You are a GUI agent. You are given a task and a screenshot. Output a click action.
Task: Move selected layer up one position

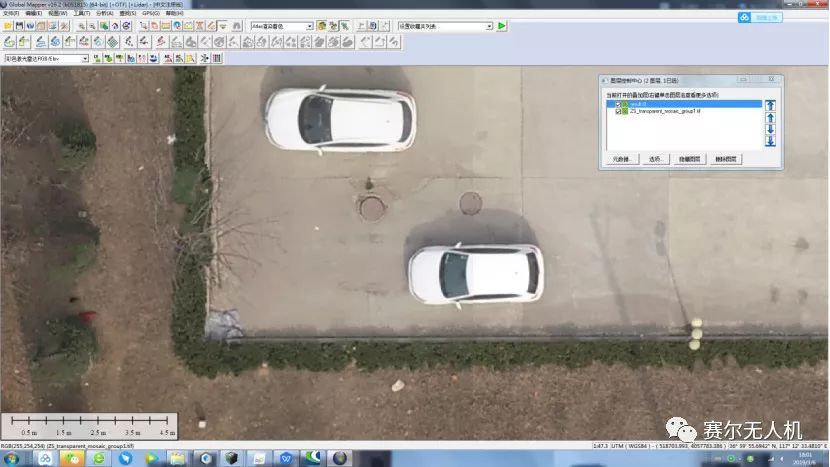coord(770,118)
